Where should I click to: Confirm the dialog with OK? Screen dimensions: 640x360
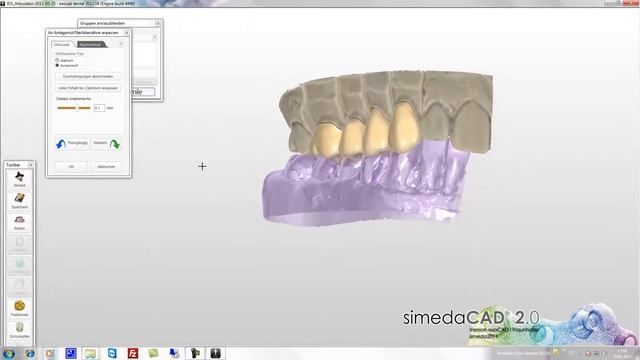click(x=71, y=167)
